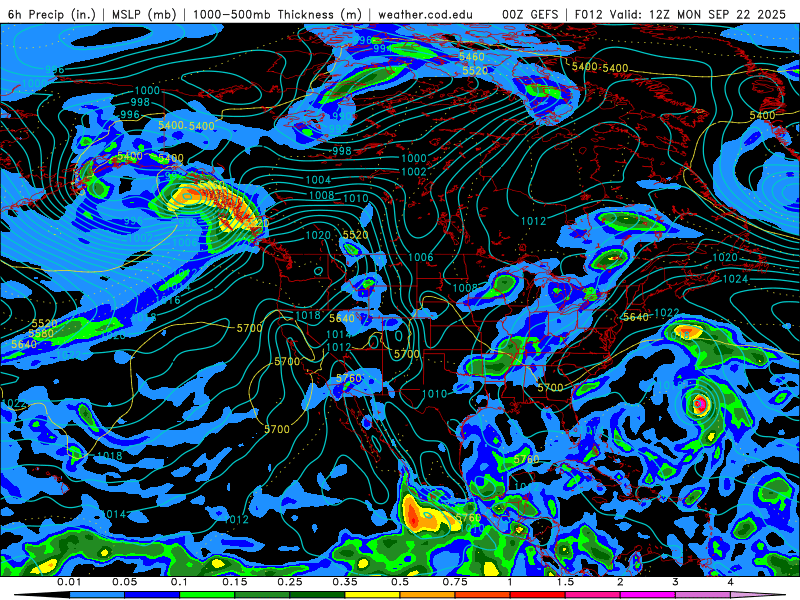Click the 1024 isobar label on map
Image resolution: width=800 pixels, height=600 pixels.
735,279
